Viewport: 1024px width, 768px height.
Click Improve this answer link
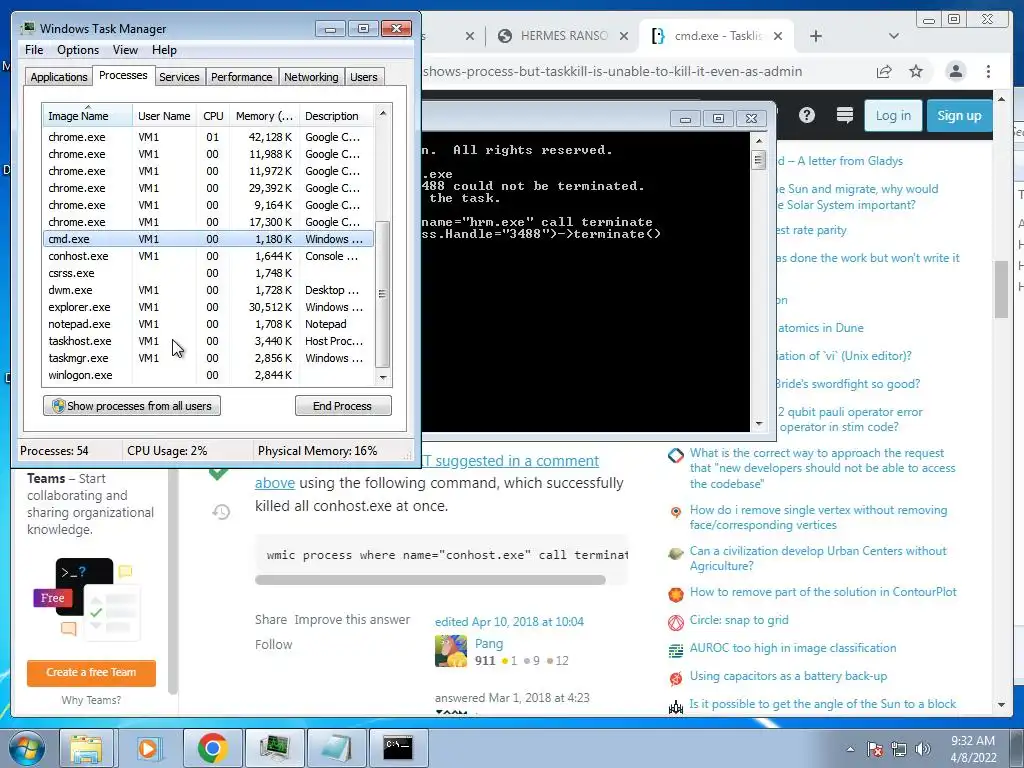pos(352,619)
